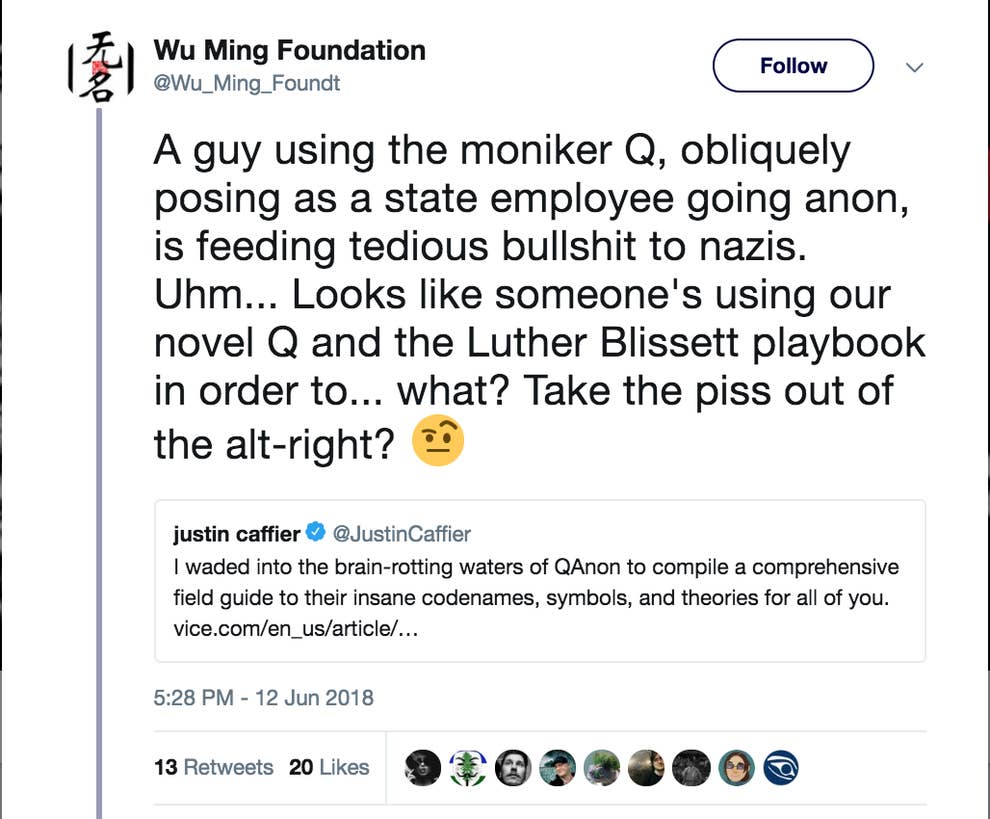Open the first dark liker avatar in the row
Screen dimensions: 990x819
tap(422, 767)
